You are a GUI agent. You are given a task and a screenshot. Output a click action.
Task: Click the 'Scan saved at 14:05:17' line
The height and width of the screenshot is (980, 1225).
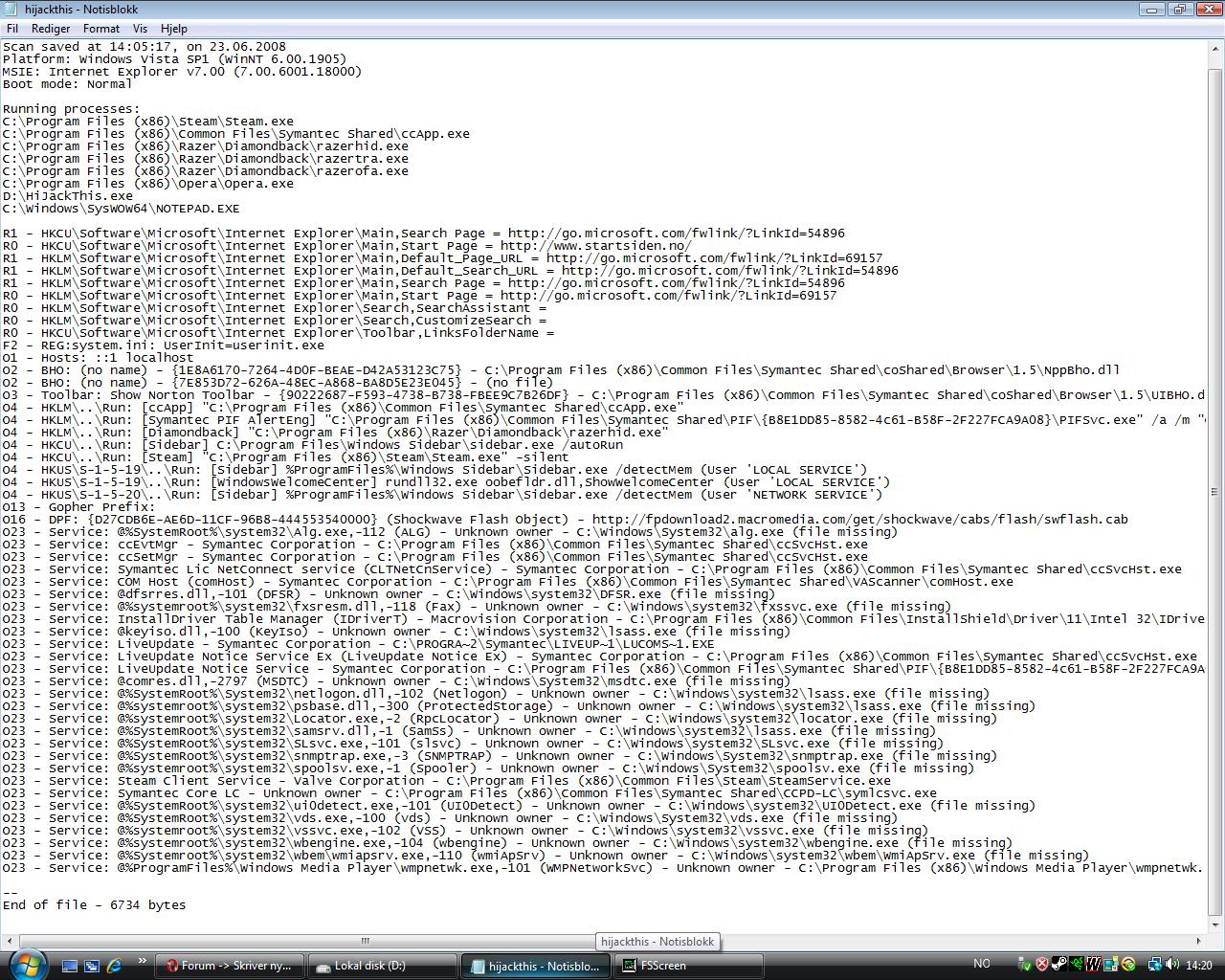(x=144, y=46)
